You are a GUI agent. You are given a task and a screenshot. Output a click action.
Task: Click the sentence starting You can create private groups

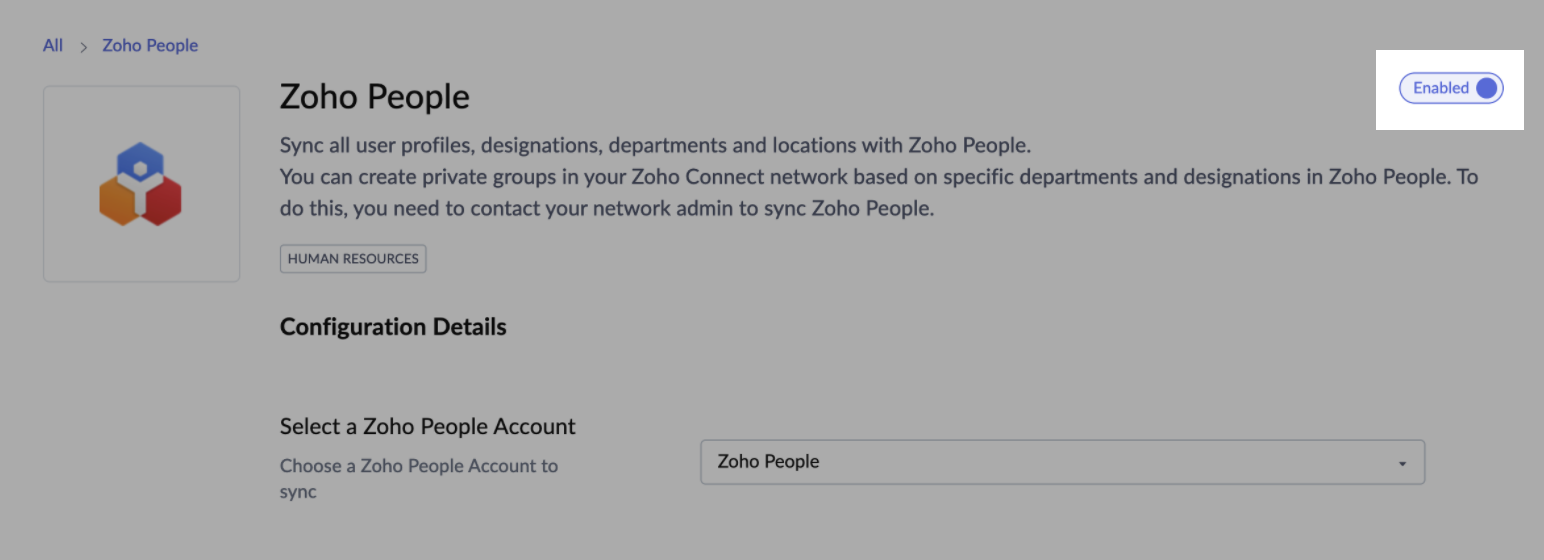878,178
